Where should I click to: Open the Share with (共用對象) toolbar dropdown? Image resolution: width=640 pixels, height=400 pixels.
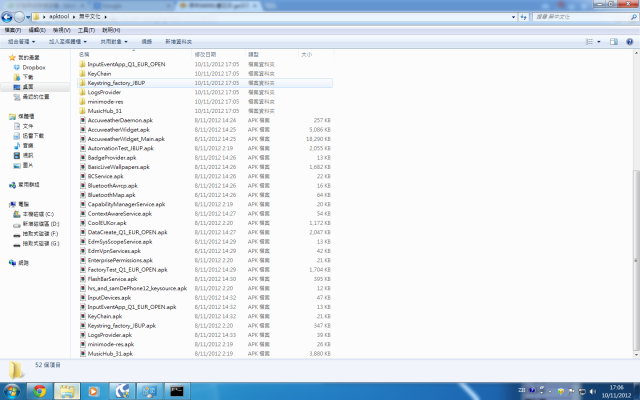[x=114, y=42]
